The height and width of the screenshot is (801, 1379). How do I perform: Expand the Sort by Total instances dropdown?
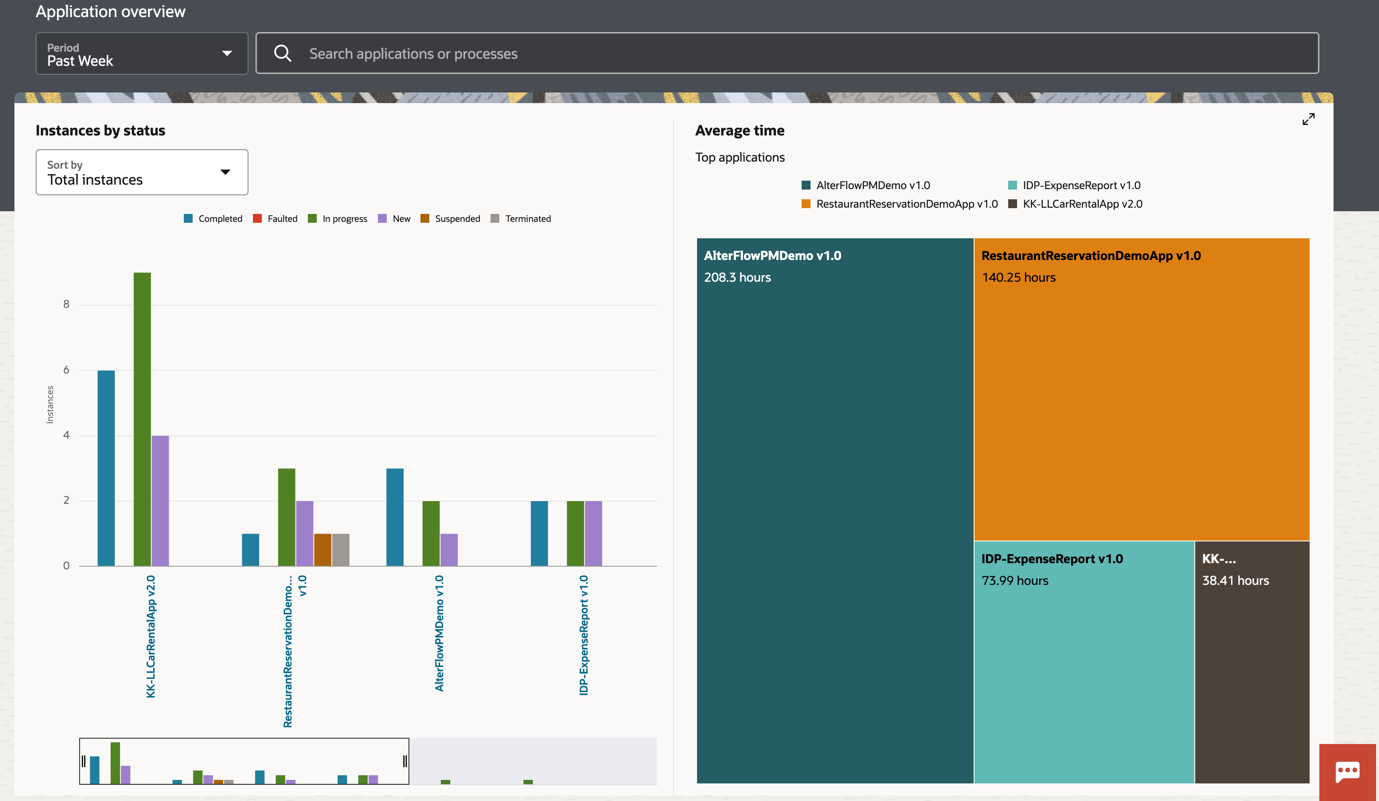coord(141,172)
